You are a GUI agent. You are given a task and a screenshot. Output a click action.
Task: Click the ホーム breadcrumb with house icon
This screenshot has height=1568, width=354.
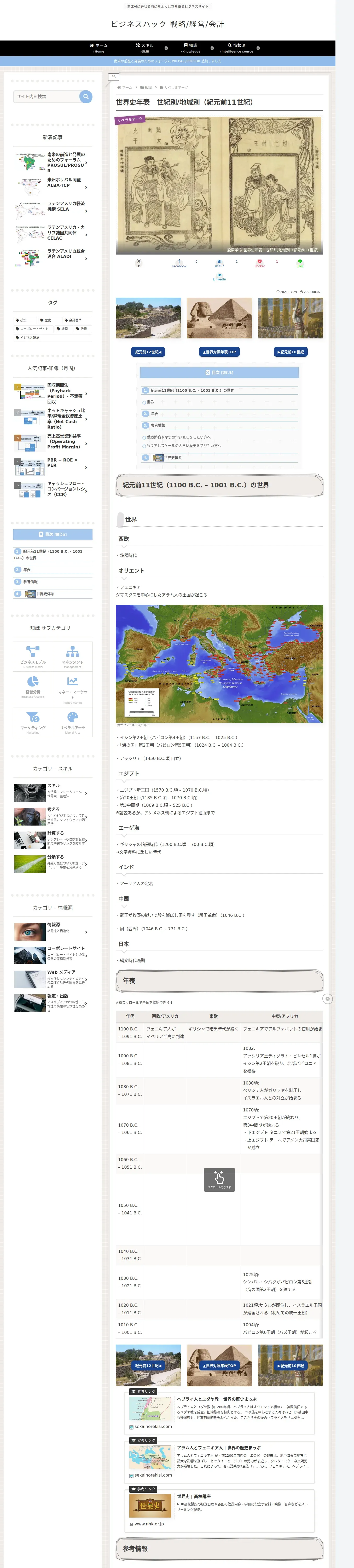[x=125, y=88]
